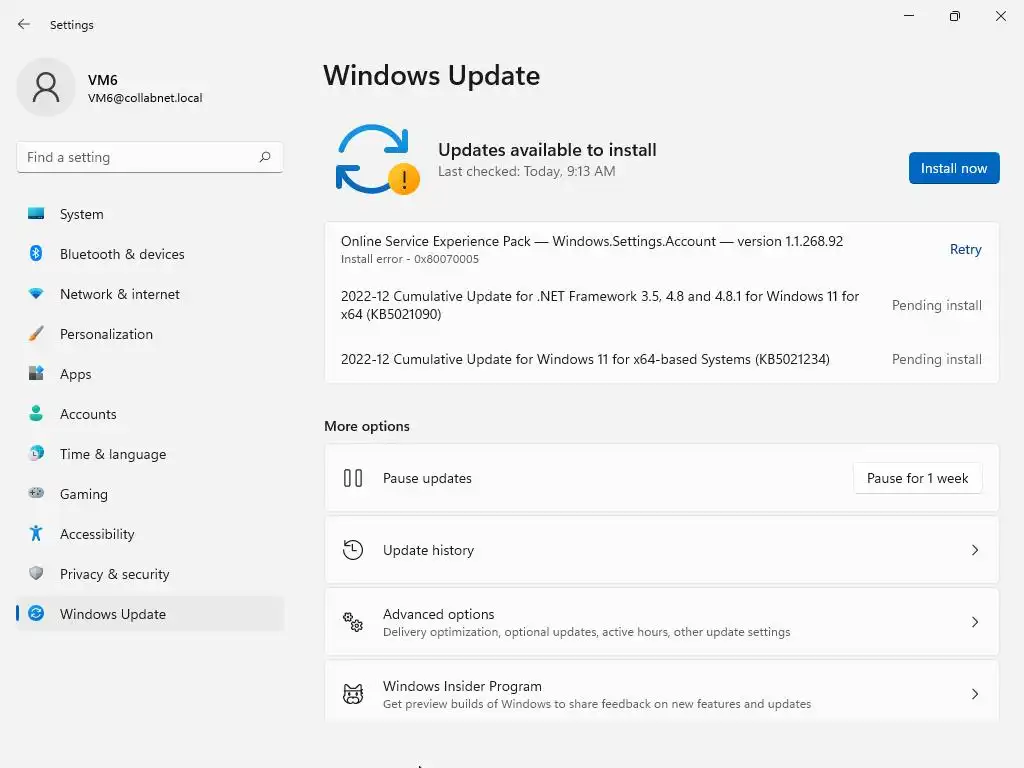Select Windows Update in sidebar
1024x768 pixels.
click(x=112, y=614)
